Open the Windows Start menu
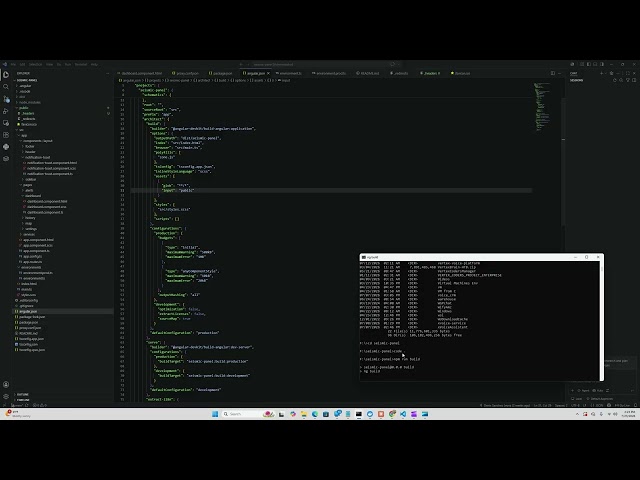This screenshot has width=640, height=480. tap(215, 414)
